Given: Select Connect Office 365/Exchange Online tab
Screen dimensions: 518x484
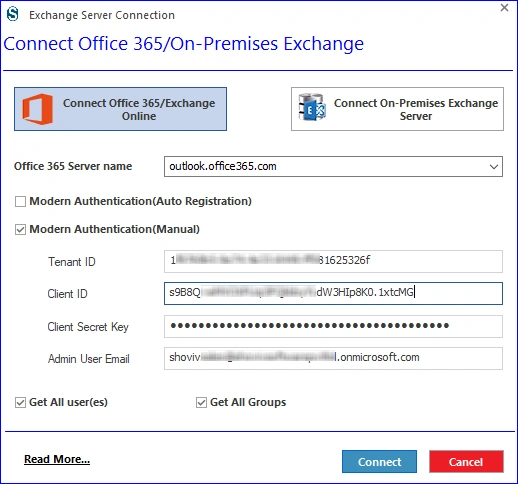Looking at the screenshot, I should pos(120,109).
